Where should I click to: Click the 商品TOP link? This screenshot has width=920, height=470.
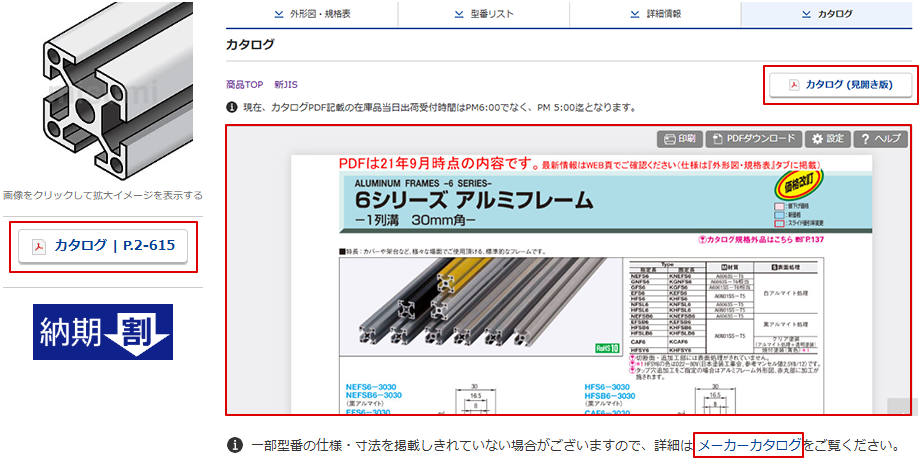coord(245,84)
